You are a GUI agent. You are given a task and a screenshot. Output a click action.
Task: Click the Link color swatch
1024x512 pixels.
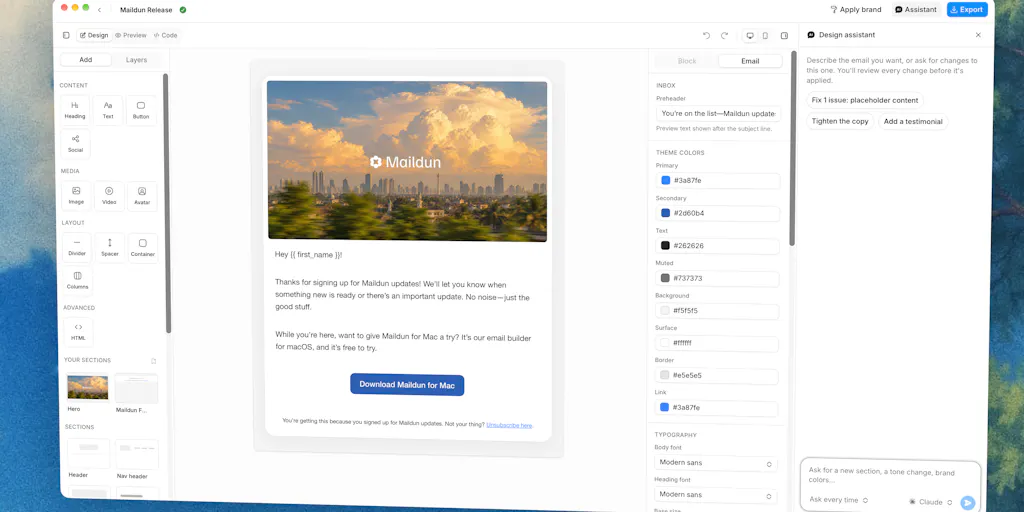(x=664, y=408)
